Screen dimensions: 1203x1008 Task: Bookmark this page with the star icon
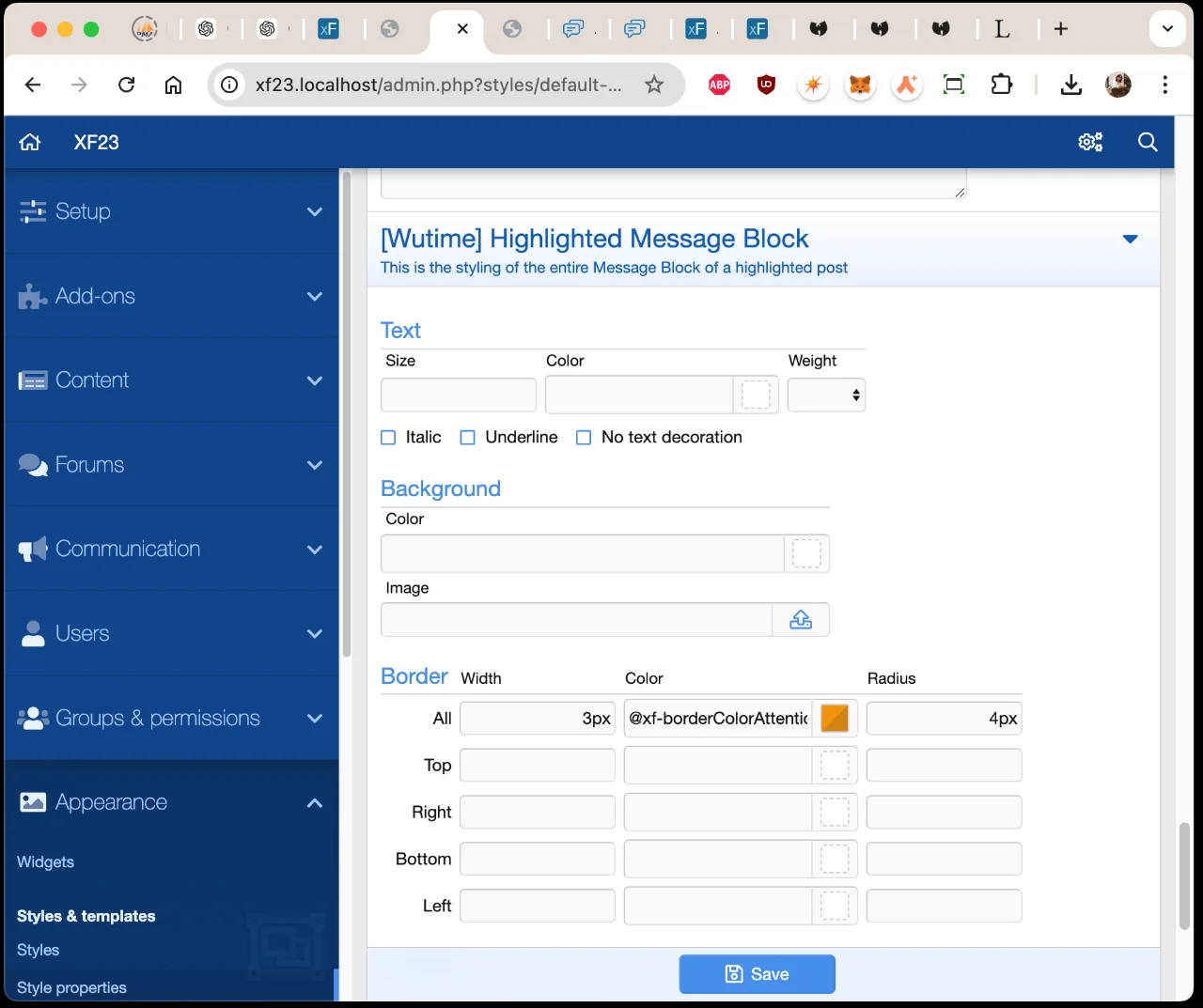point(654,85)
